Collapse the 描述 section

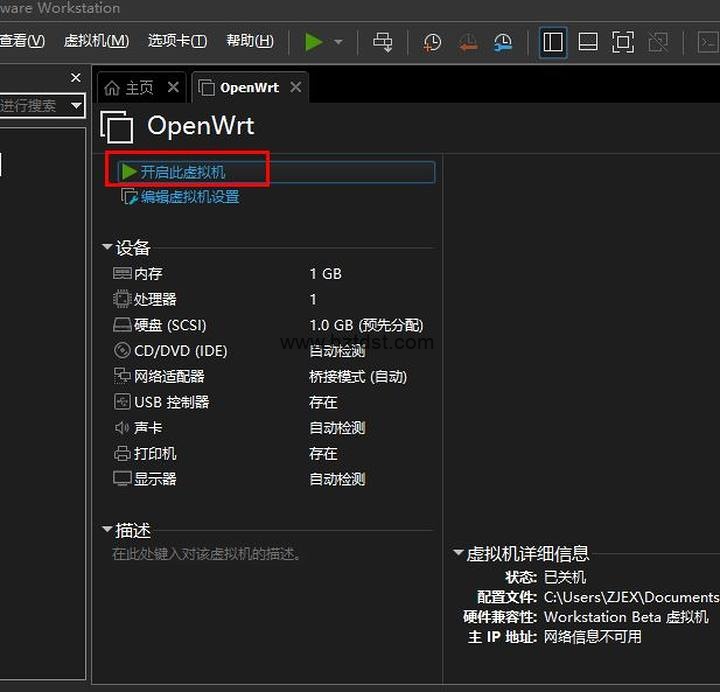[x=107, y=529]
